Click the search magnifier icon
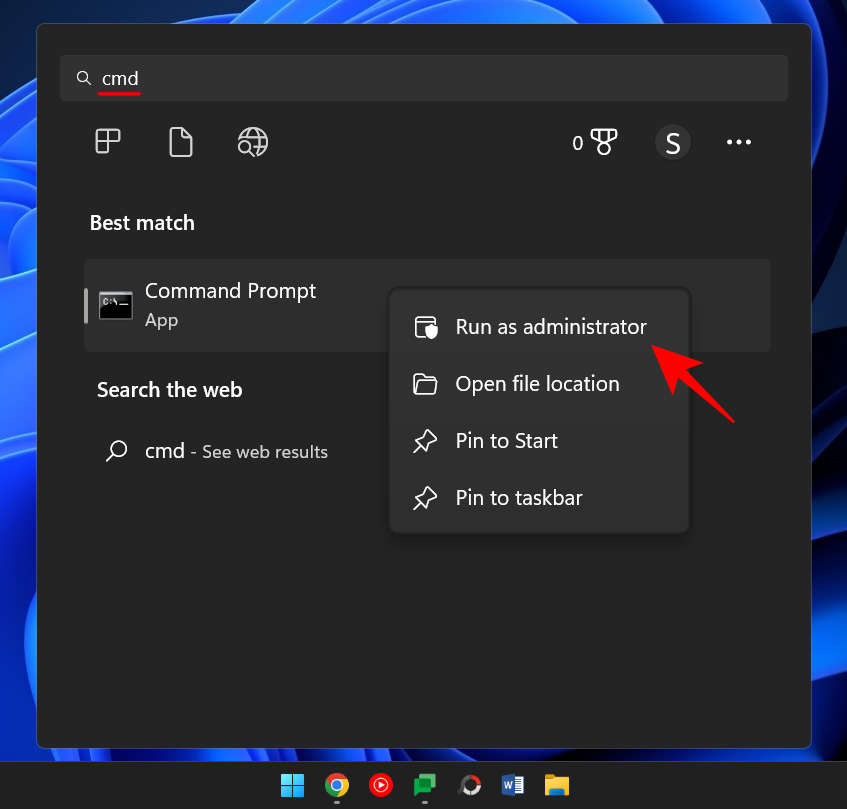The height and width of the screenshot is (809, 847). point(84,77)
